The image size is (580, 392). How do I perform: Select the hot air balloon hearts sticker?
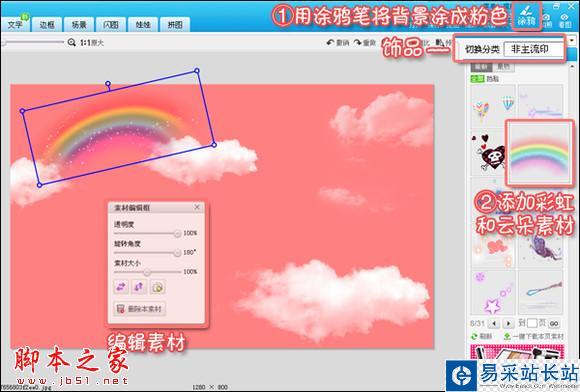[x=493, y=106]
